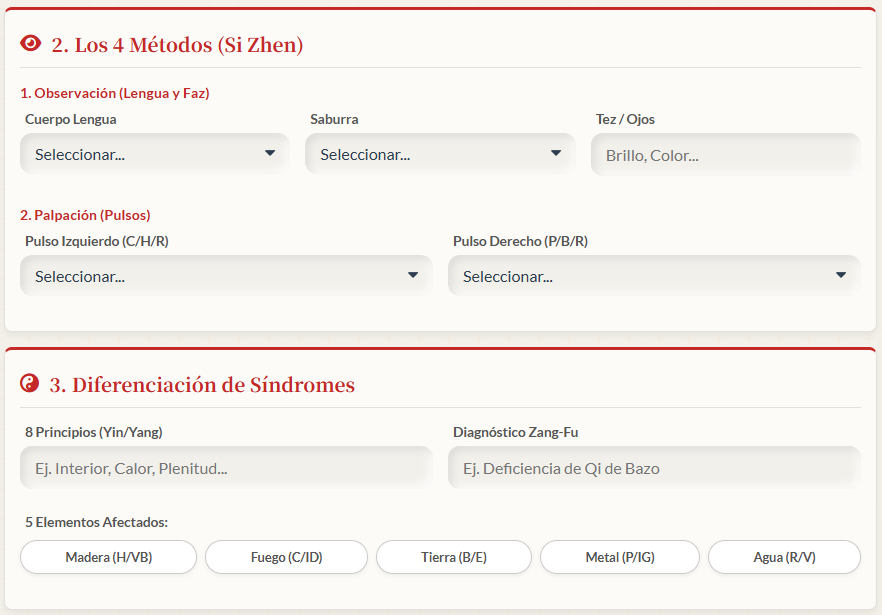
Task: Toggle the Metal (P/IG) element
Action: (619, 557)
